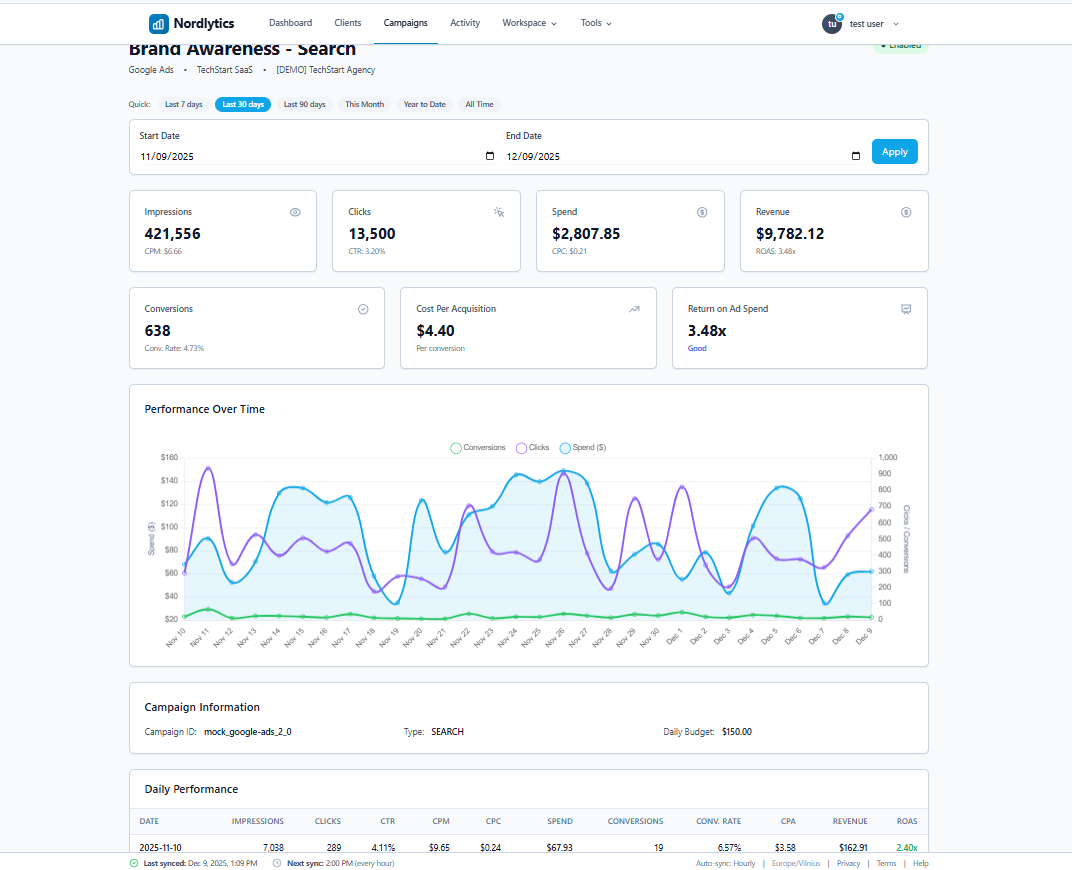Select the Last 7 days quick filter
1072x870 pixels.
point(183,104)
